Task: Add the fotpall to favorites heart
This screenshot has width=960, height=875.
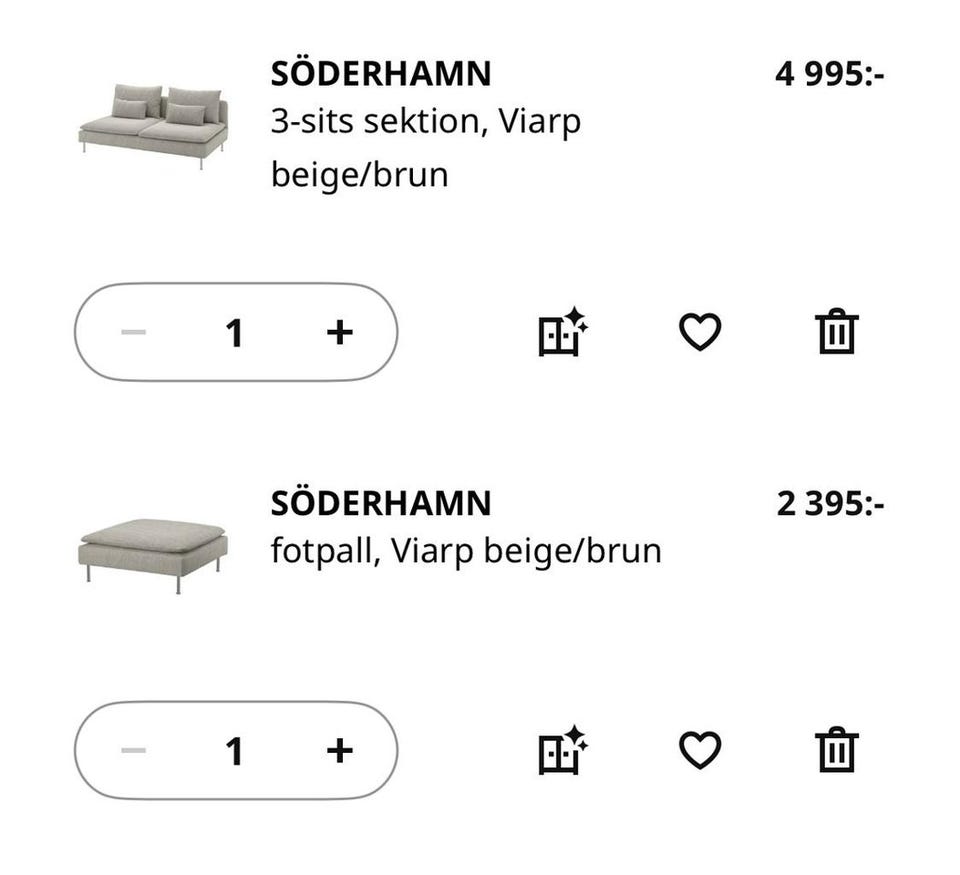Action: (x=700, y=750)
